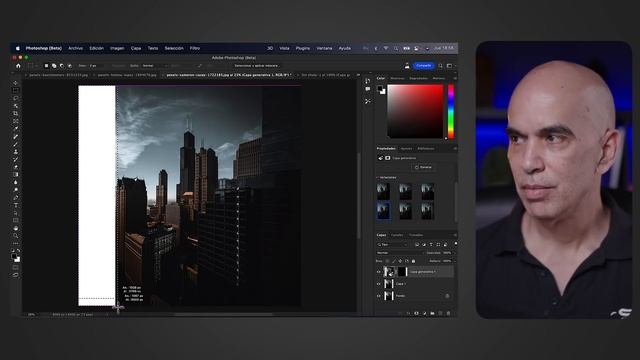Select the History Brush tool
The width and height of the screenshot is (640, 360).
pos(16,159)
